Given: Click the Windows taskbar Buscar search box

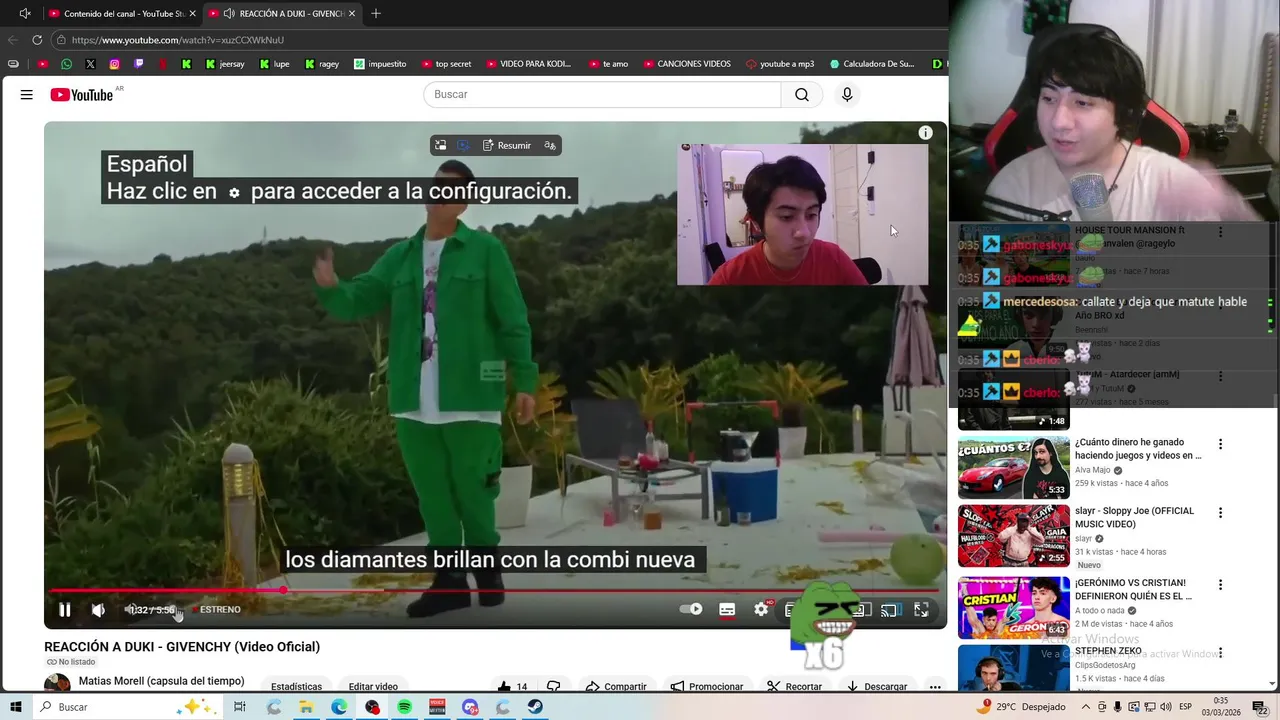Looking at the screenshot, I should (x=129, y=707).
